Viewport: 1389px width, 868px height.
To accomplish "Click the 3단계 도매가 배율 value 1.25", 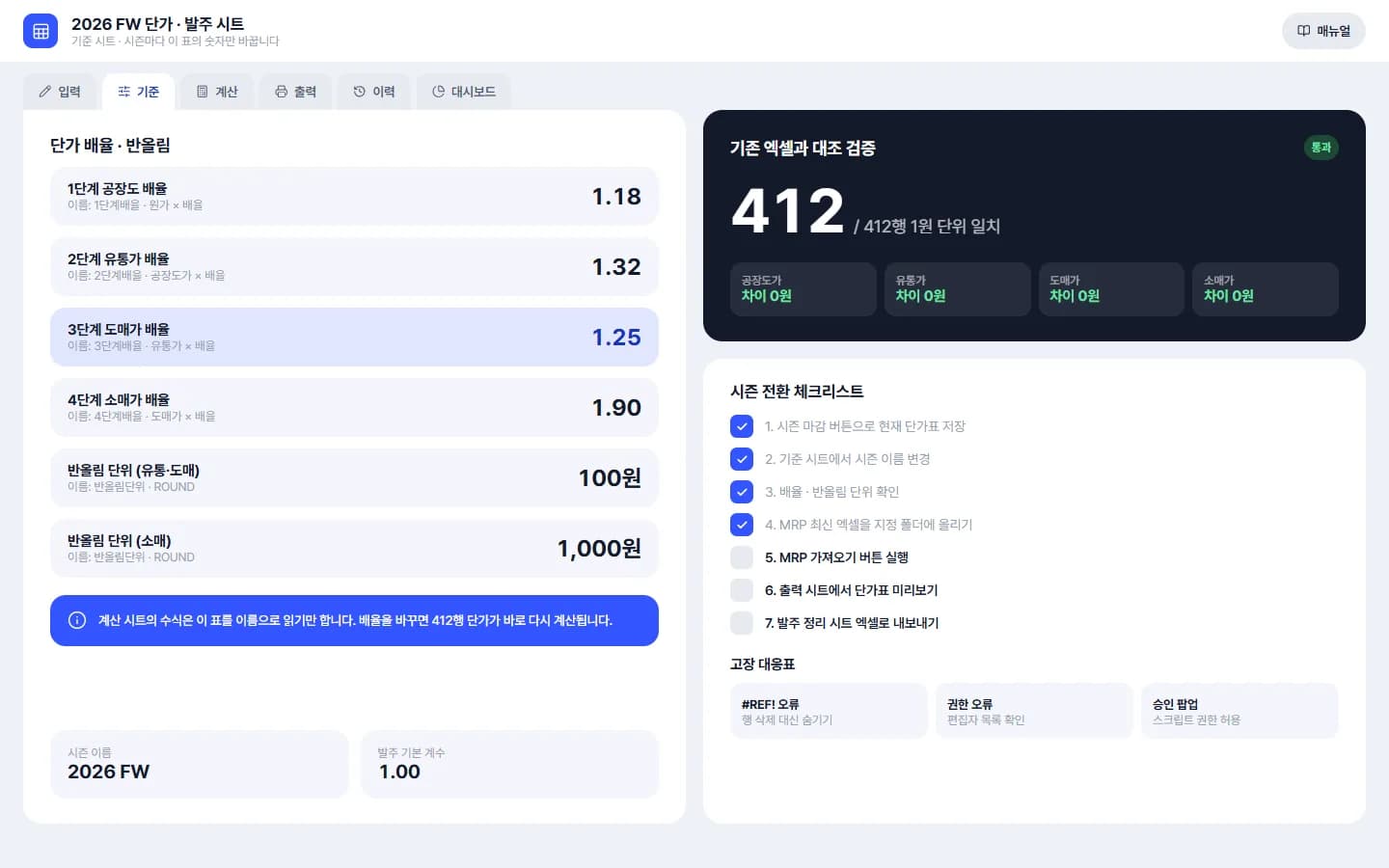I will coord(616,338).
